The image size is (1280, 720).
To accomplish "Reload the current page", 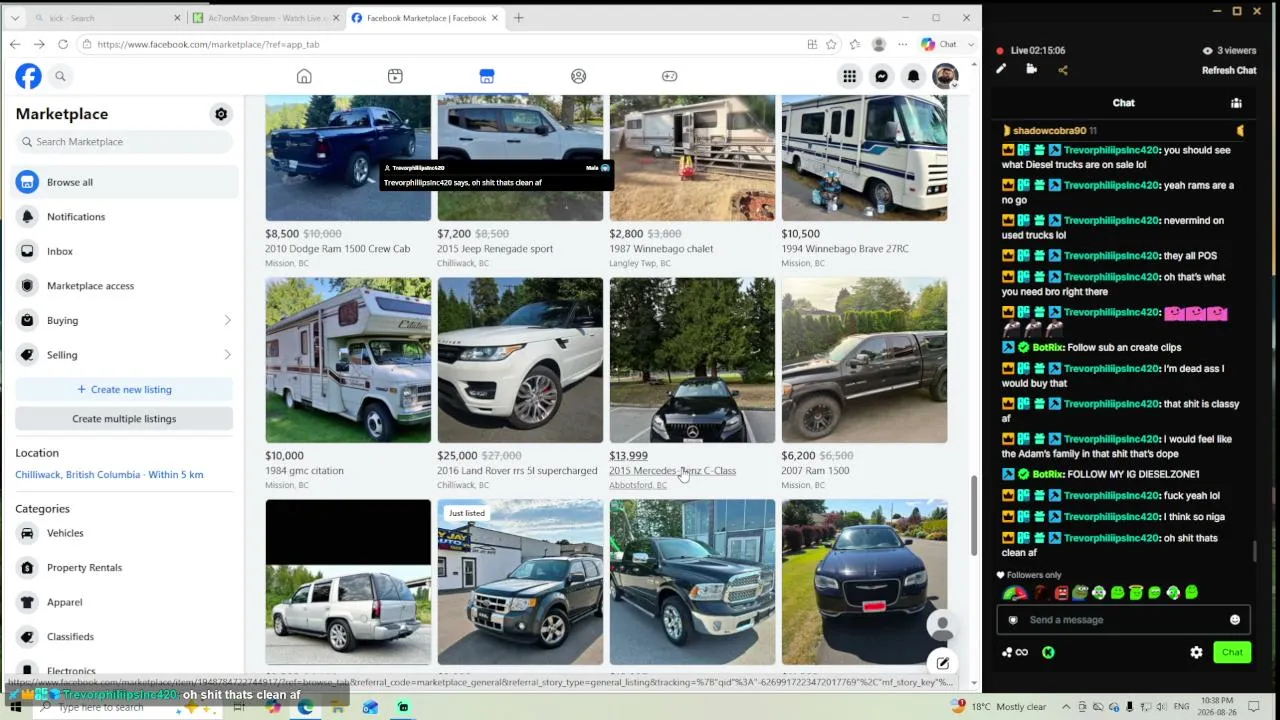I will pyautogui.click(x=63, y=45).
